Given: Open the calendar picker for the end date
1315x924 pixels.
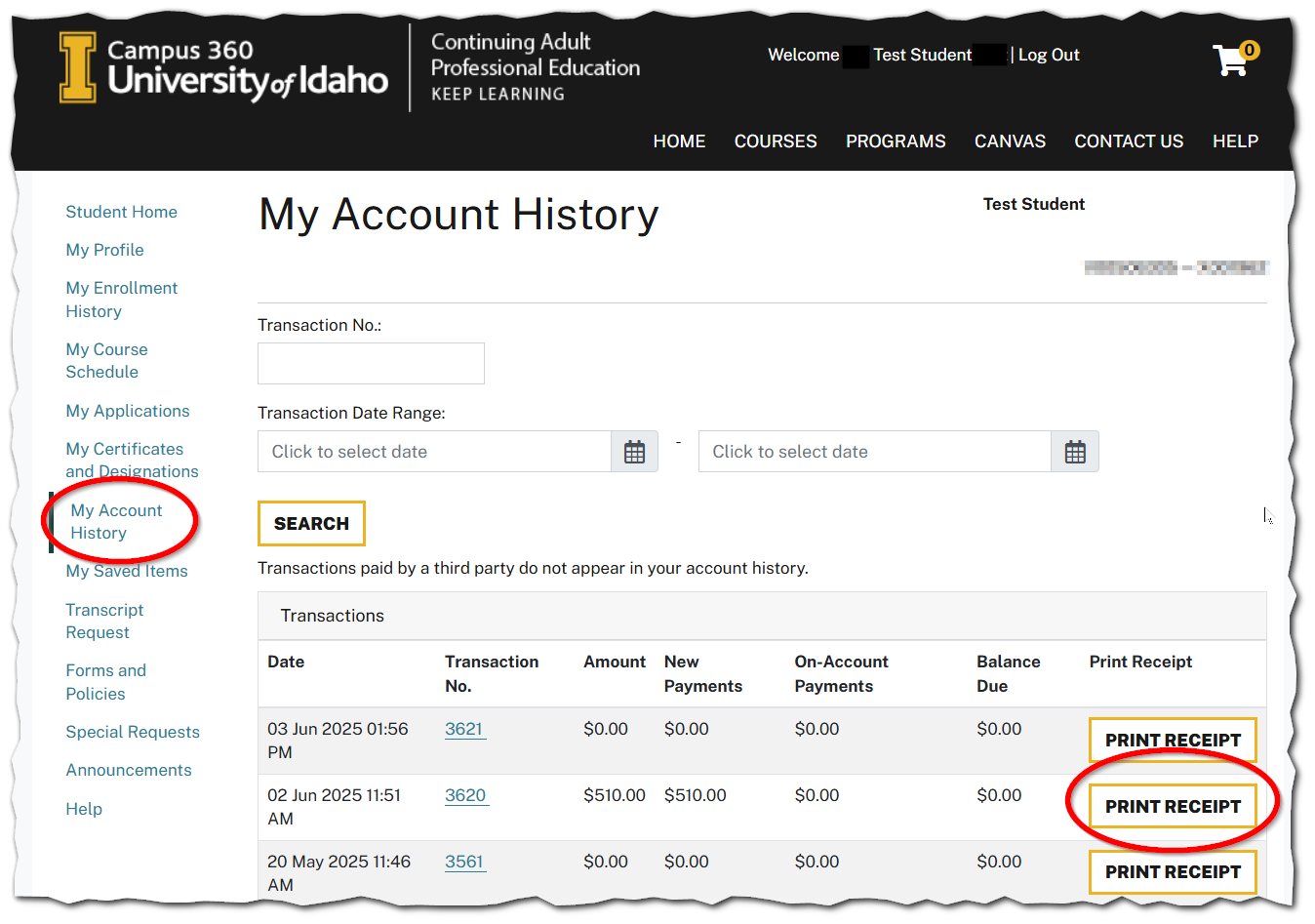Looking at the screenshot, I should pos(1075,451).
